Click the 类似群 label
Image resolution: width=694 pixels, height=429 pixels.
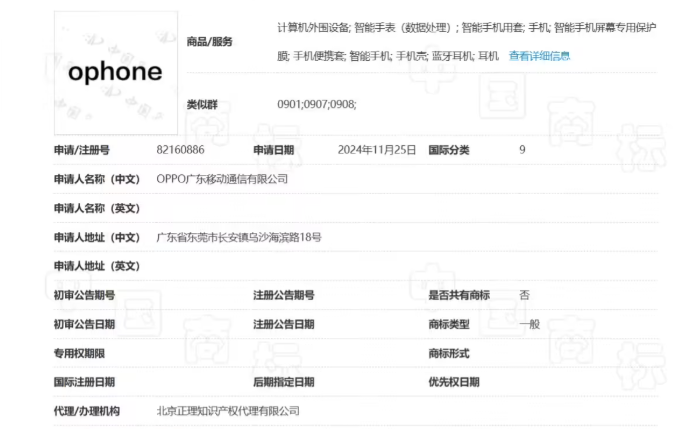[202, 104]
